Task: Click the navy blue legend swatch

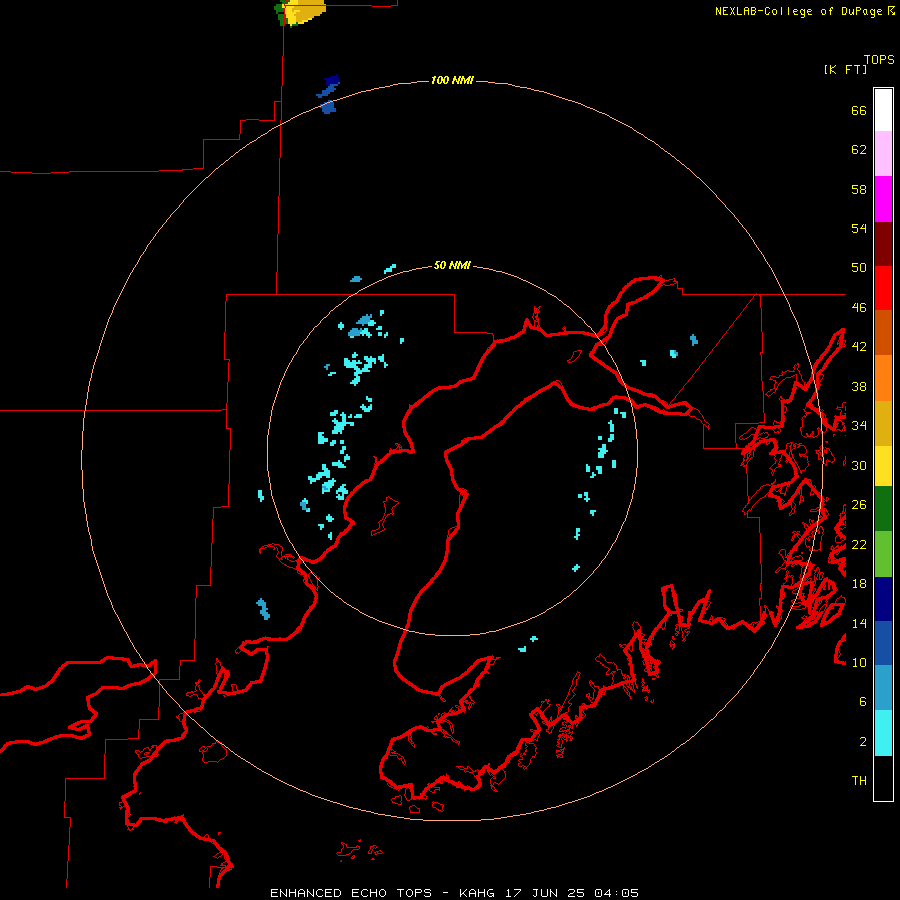Action: pyautogui.click(x=883, y=599)
